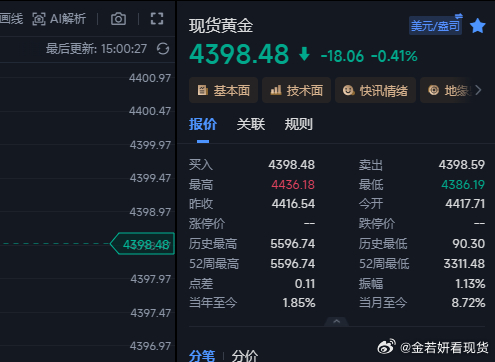This screenshot has height=362, width=495.
Task: Click the 现货黄金 title
Action: point(221,26)
